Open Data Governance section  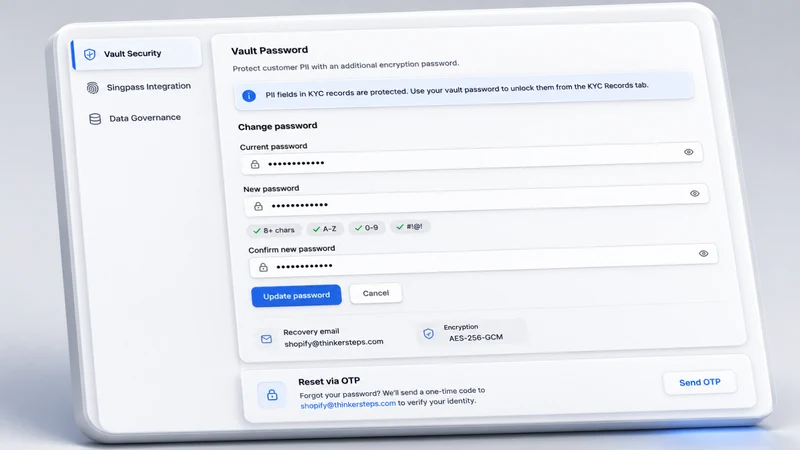click(x=135, y=118)
